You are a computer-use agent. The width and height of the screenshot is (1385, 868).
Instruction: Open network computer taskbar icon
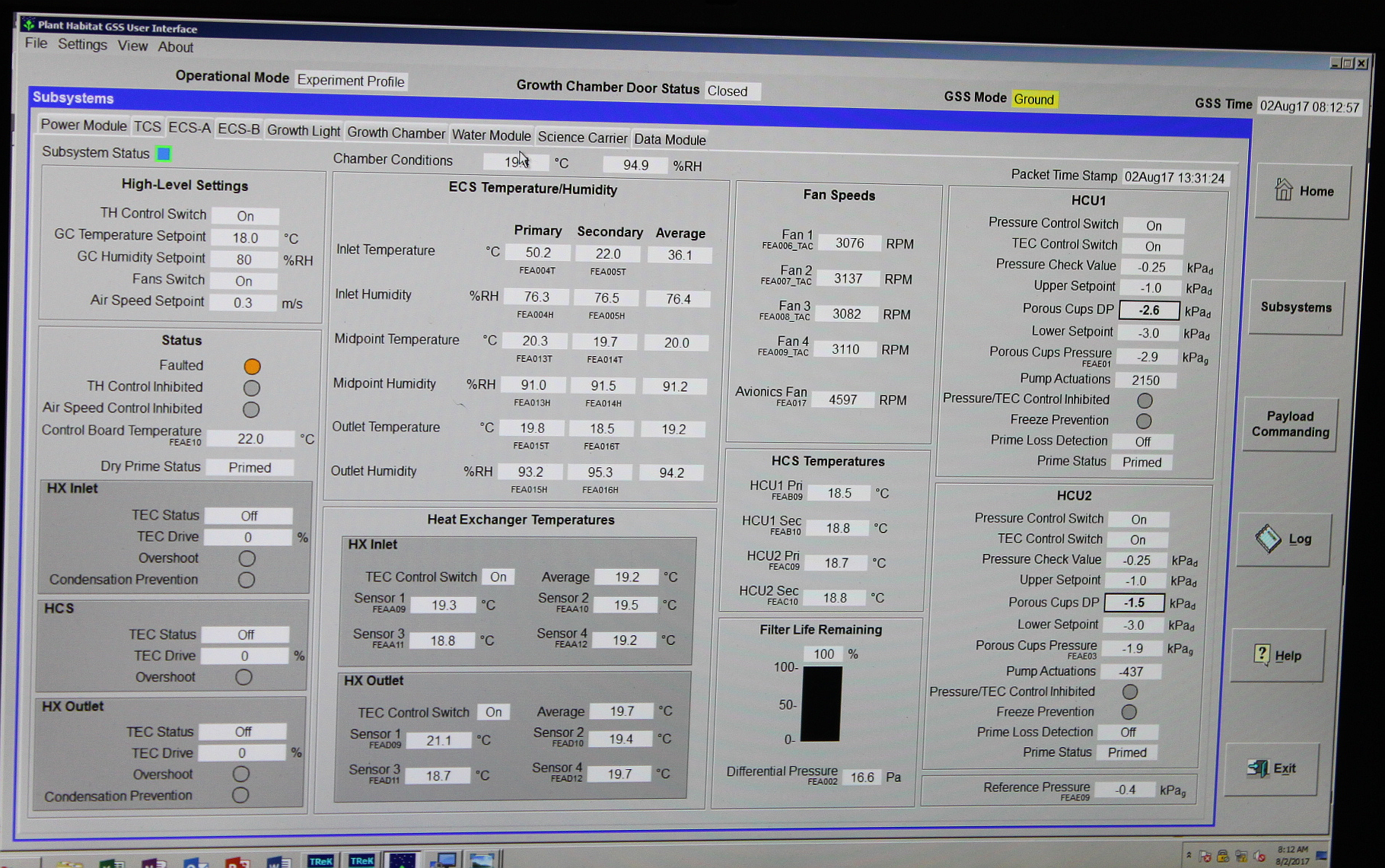click(x=442, y=860)
